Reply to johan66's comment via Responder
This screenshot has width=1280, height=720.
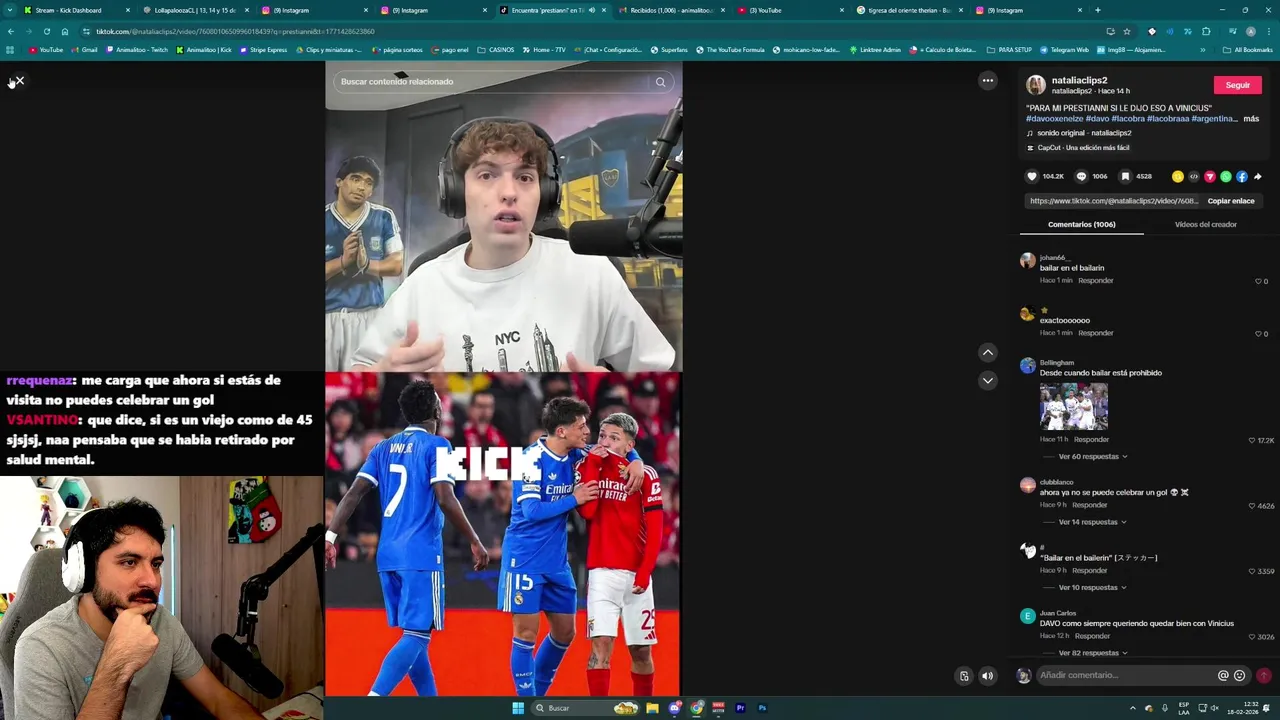(x=1095, y=281)
